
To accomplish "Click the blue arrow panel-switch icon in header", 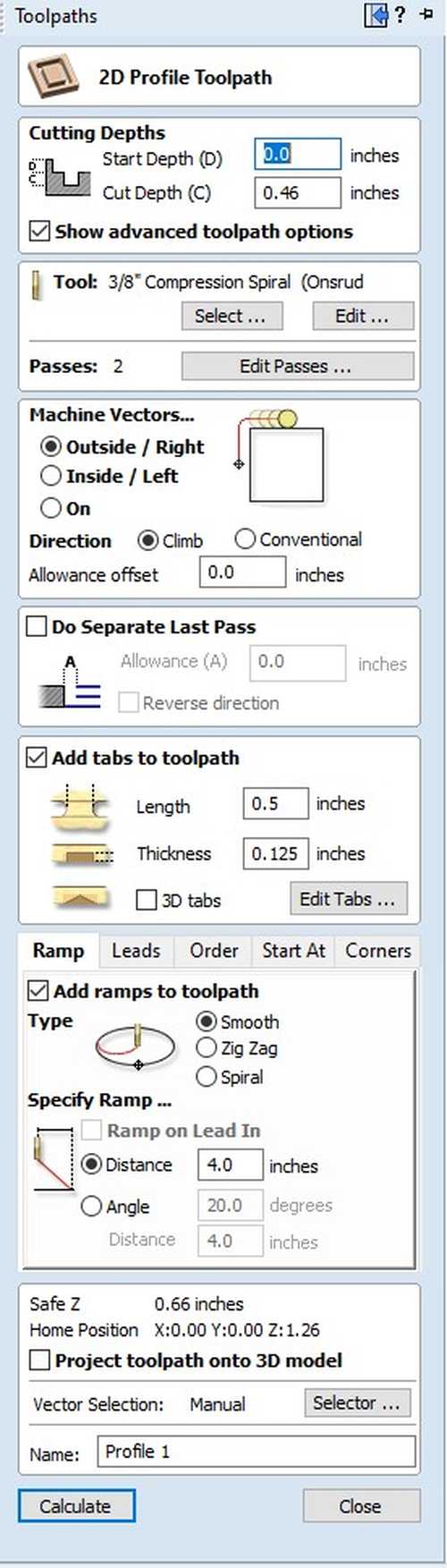I will [375, 15].
